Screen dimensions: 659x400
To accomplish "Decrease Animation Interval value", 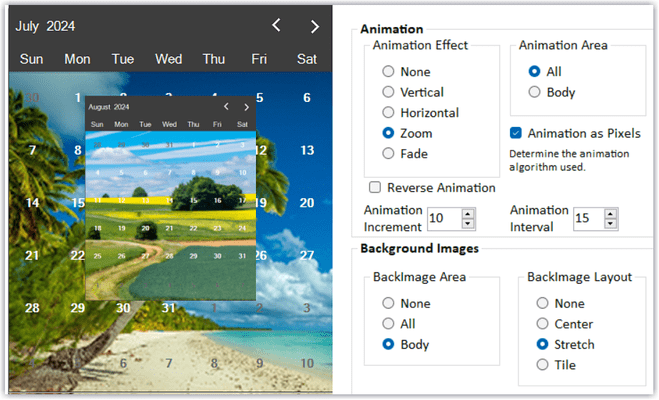I will [610, 224].
